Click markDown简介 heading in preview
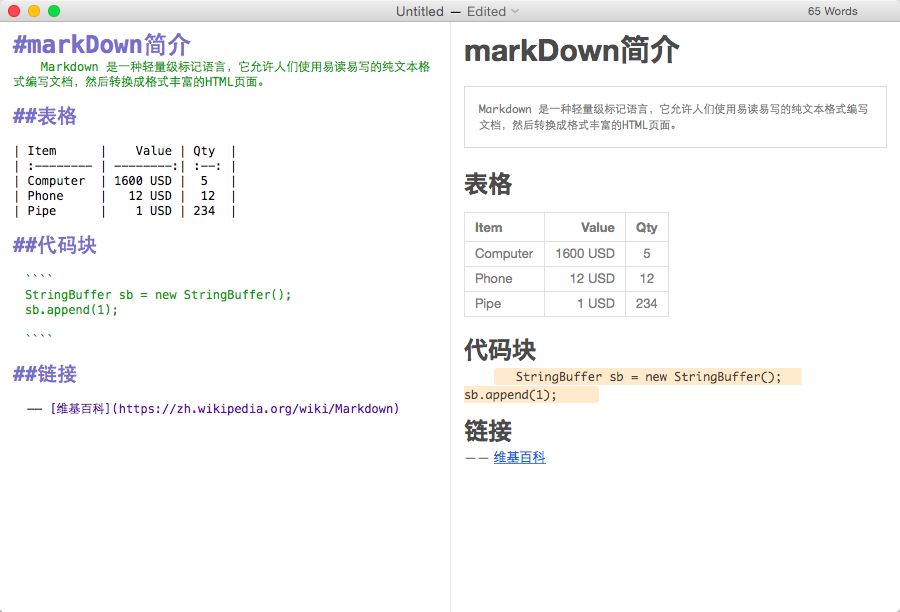Screen dimensions: 900x612 pos(572,50)
